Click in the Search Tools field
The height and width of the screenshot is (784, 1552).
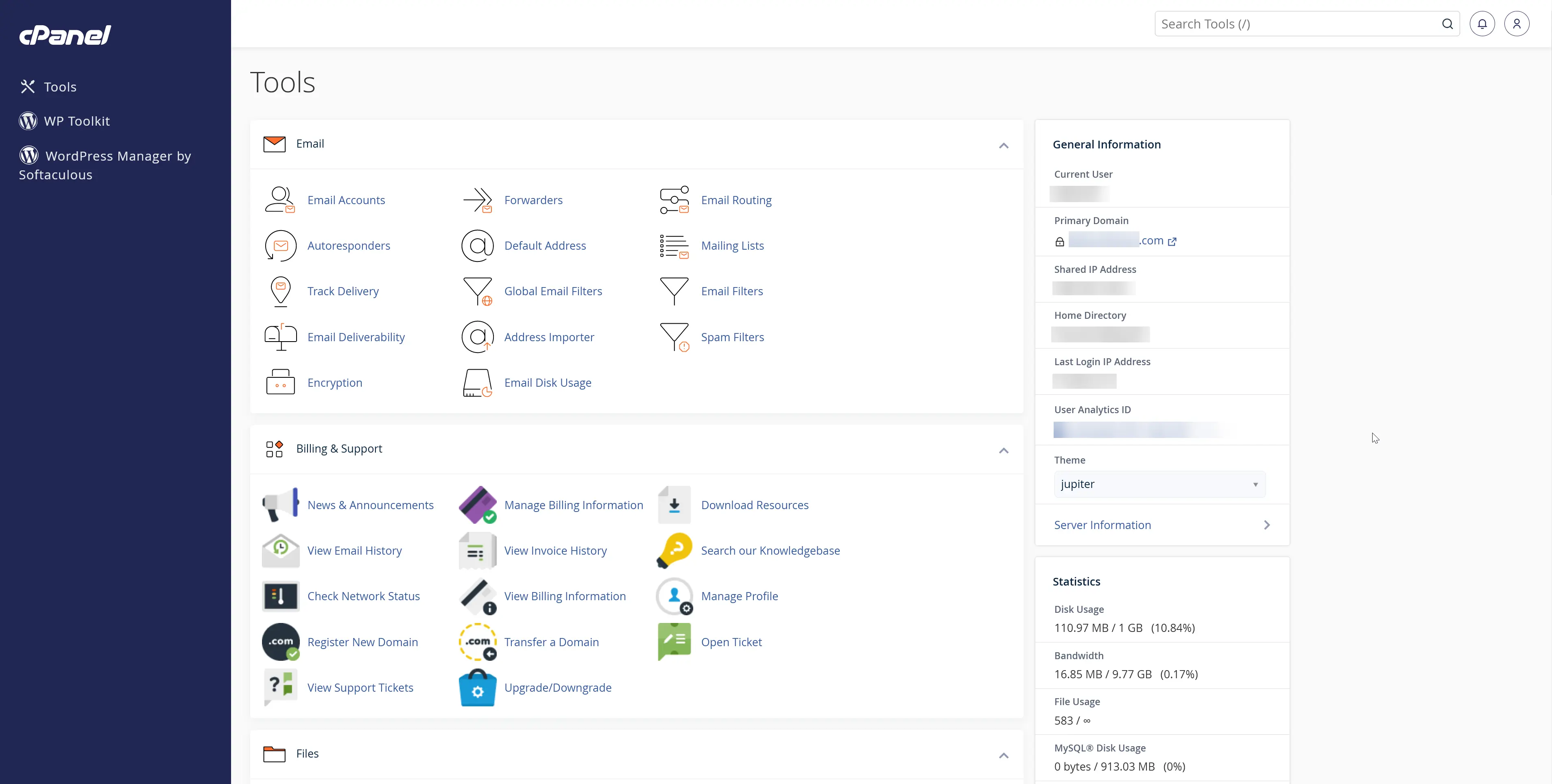1295,24
